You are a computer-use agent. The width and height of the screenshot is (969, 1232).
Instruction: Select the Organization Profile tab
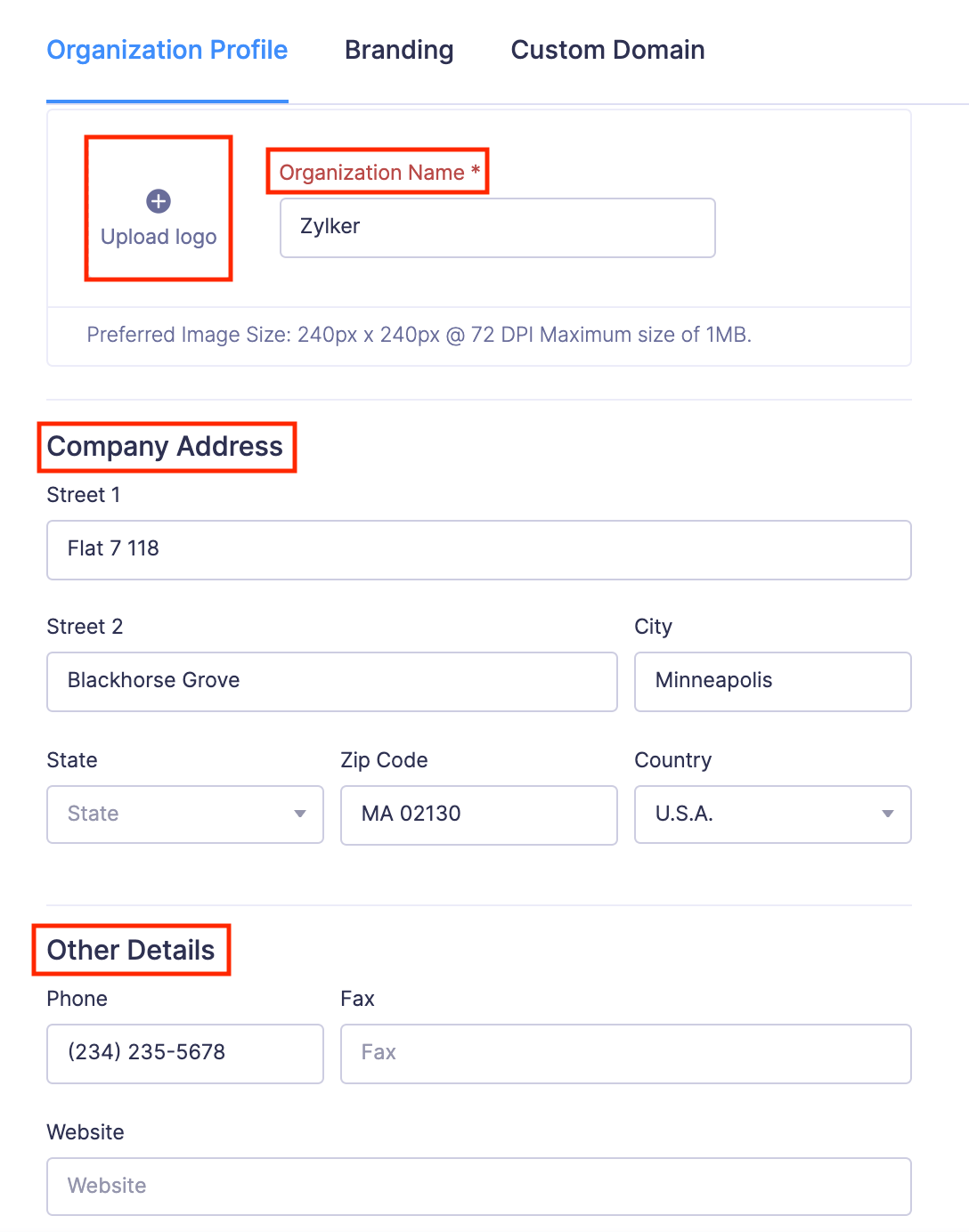167,50
